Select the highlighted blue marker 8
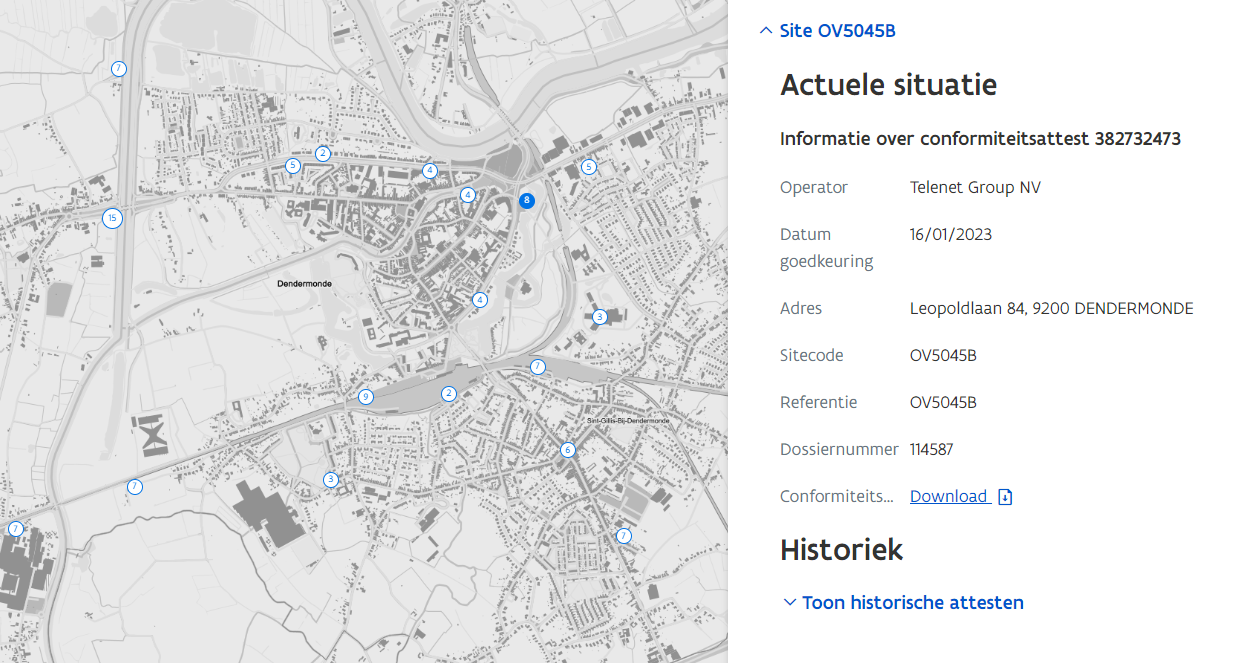 coord(527,200)
